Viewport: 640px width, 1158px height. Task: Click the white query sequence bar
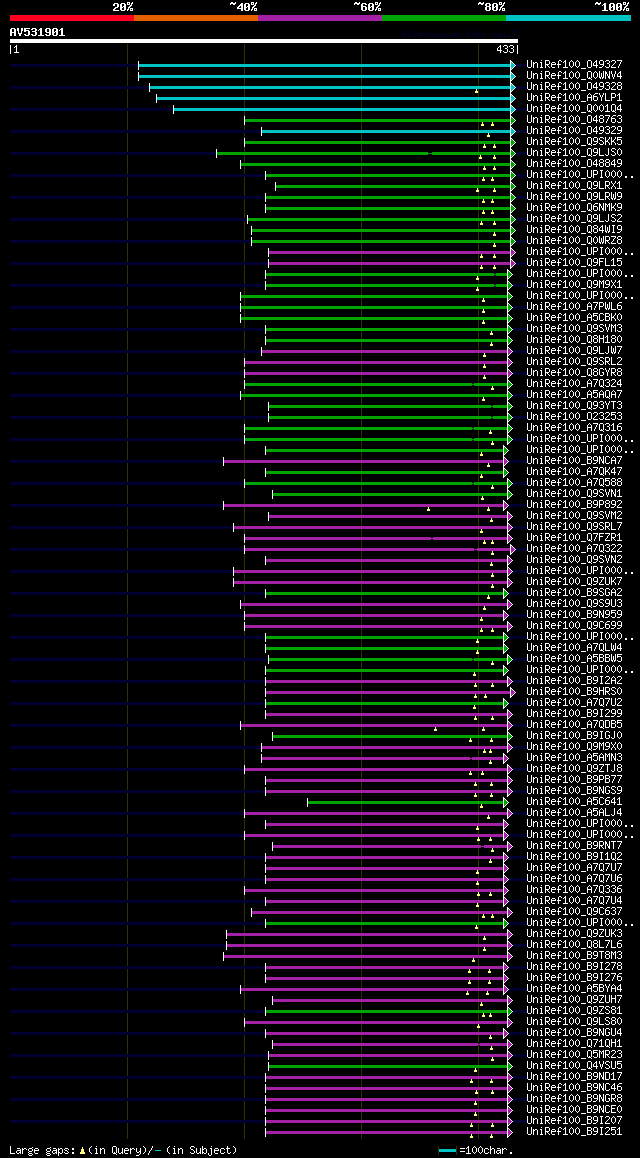264,41
